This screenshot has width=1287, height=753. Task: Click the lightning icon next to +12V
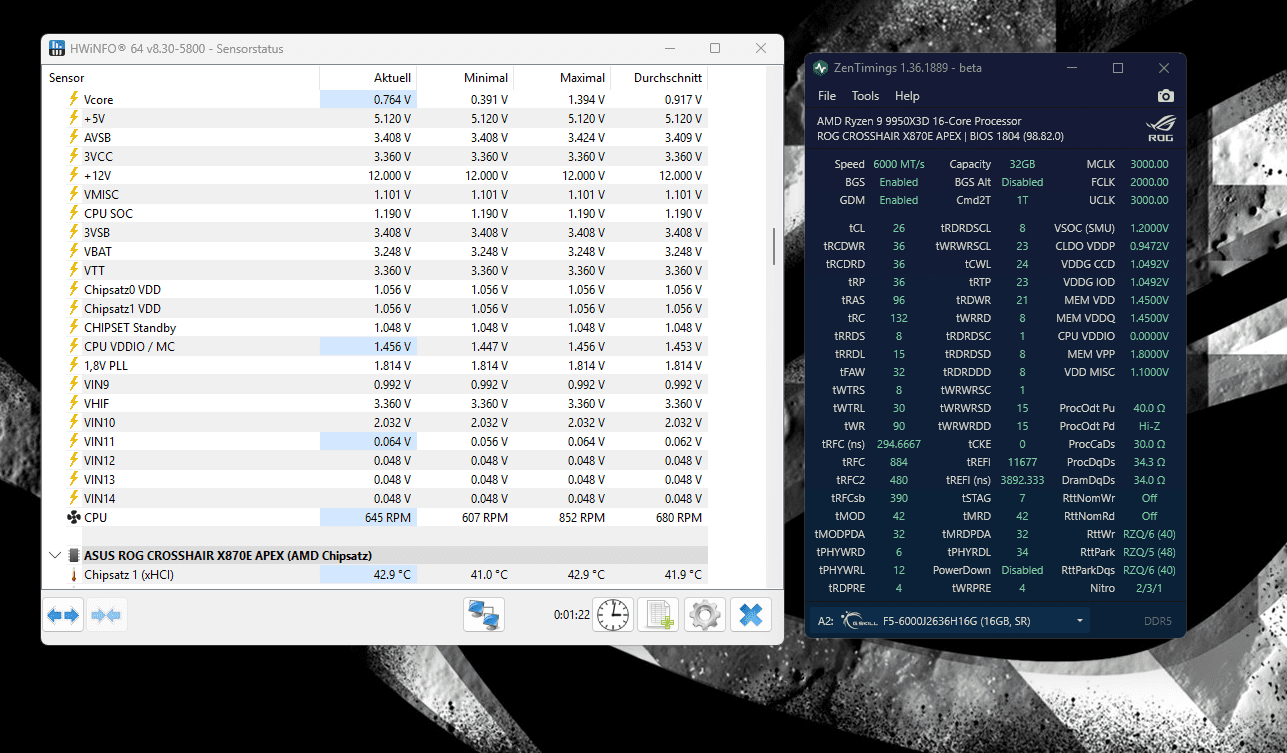tap(73, 175)
